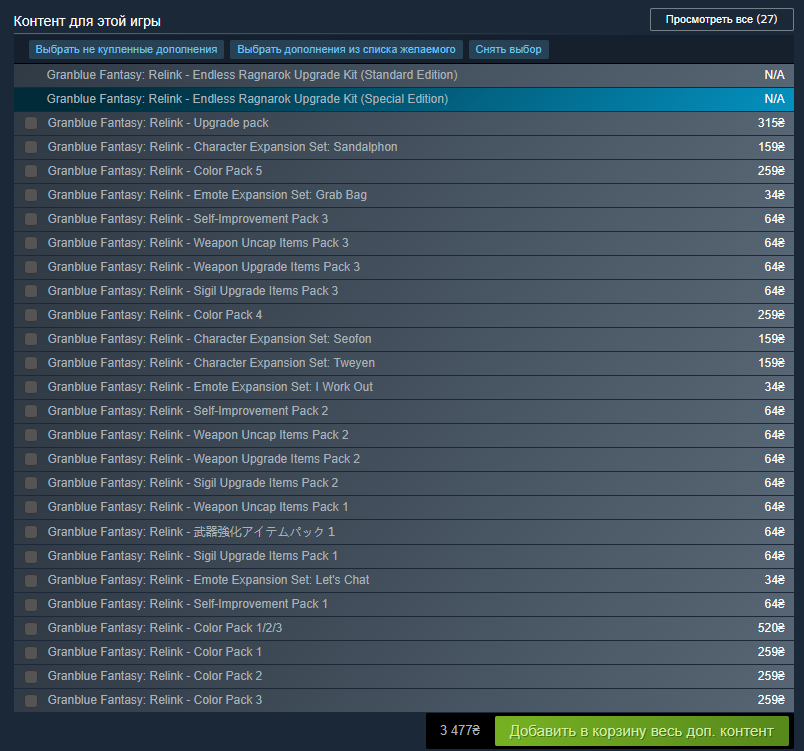Click the 520₴ price of Color Pack 1/2/3

(771, 628)
